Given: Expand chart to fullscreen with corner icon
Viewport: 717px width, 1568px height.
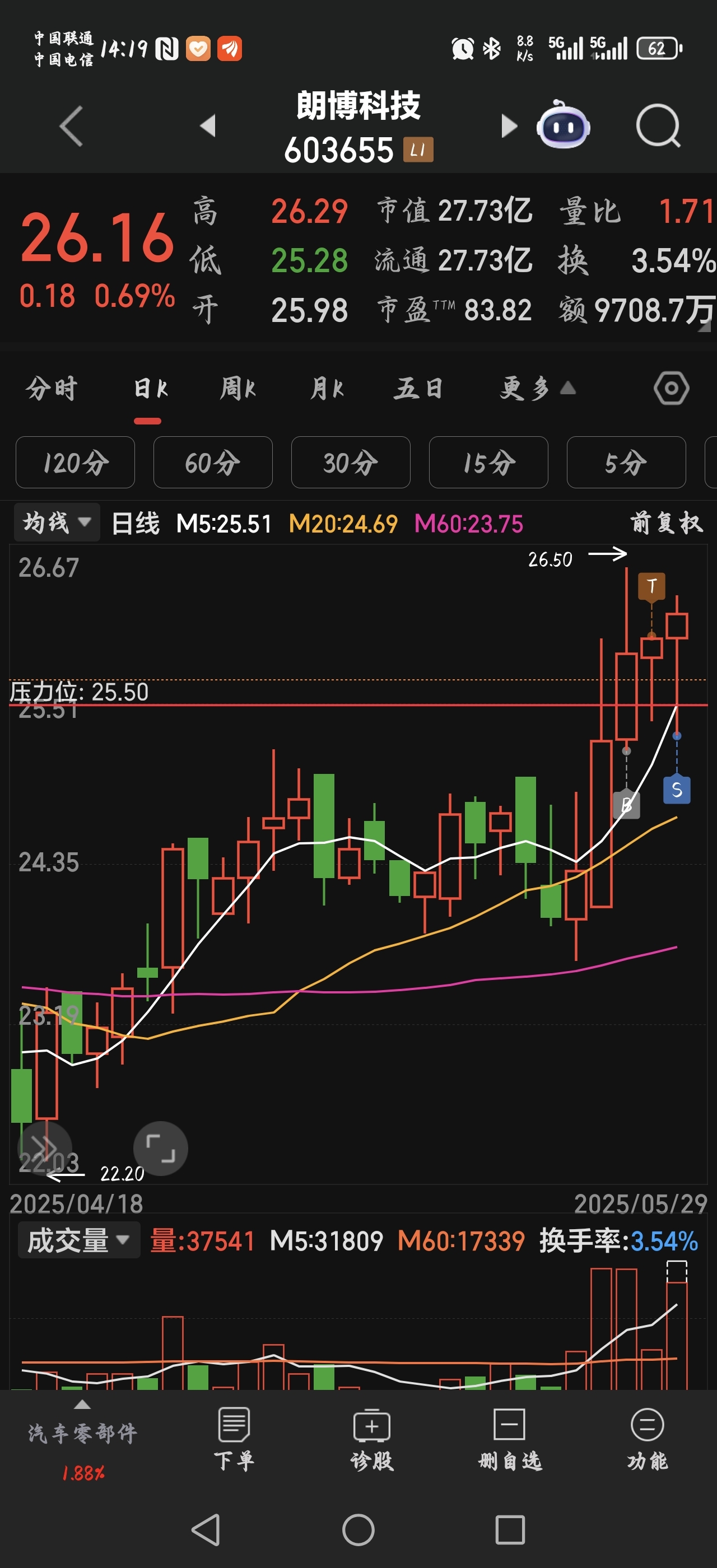Looking at the screenshot, I should (160, 1148).
